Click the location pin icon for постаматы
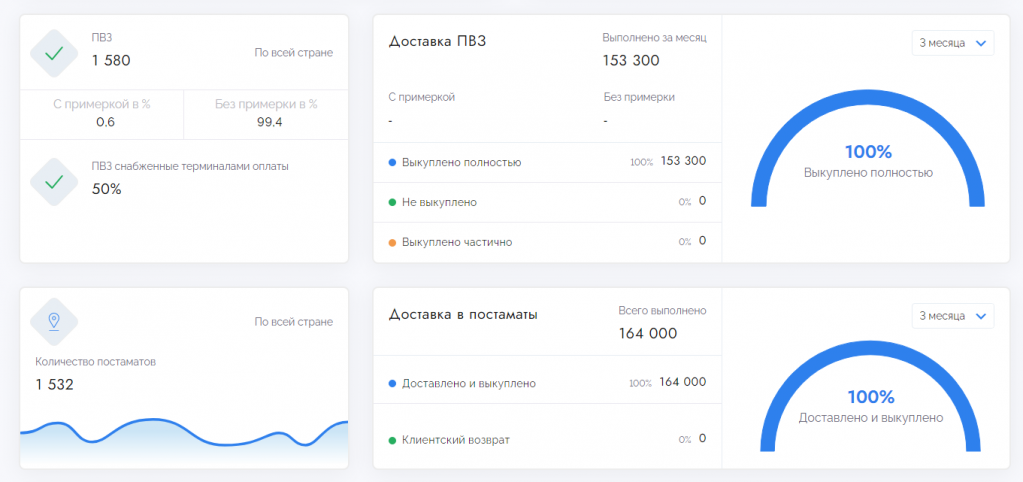Viewport: 1023px width, 482px height. click(x=54, y=321)
